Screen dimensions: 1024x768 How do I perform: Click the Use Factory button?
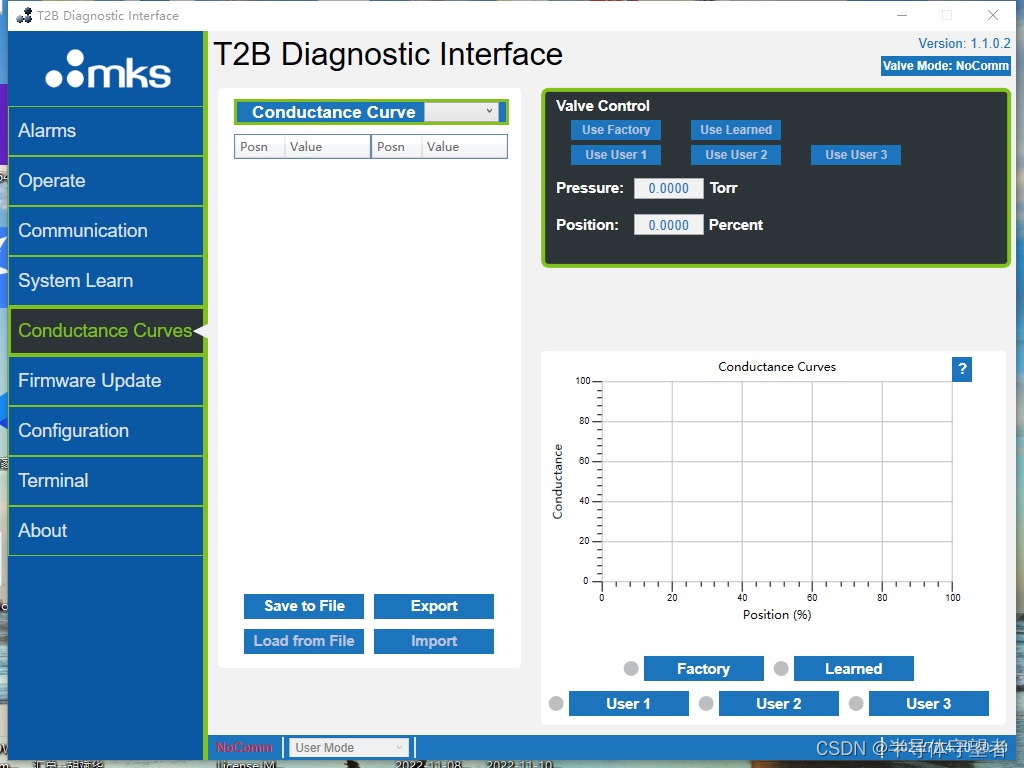pyautogui.click(x=616, y=130)
